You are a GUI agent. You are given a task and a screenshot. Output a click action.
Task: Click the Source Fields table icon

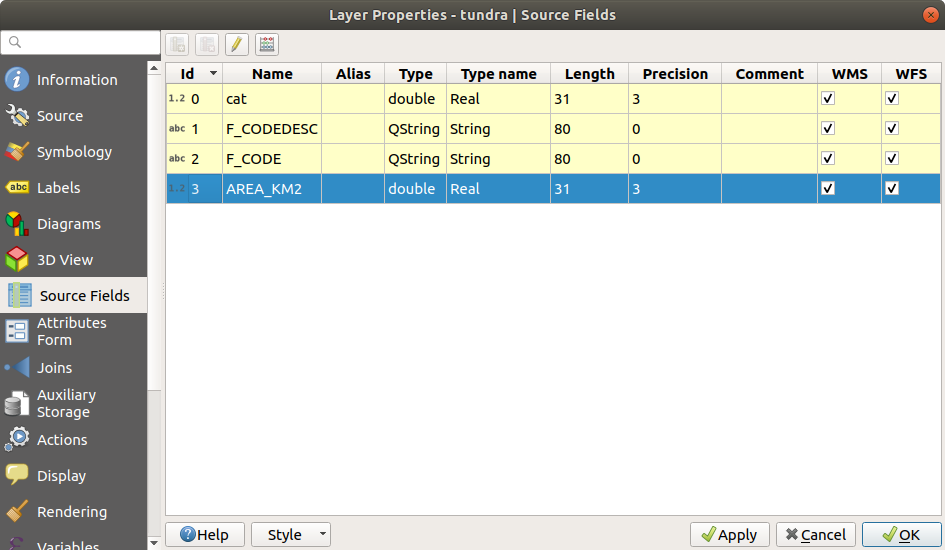(x=19, y=295)
